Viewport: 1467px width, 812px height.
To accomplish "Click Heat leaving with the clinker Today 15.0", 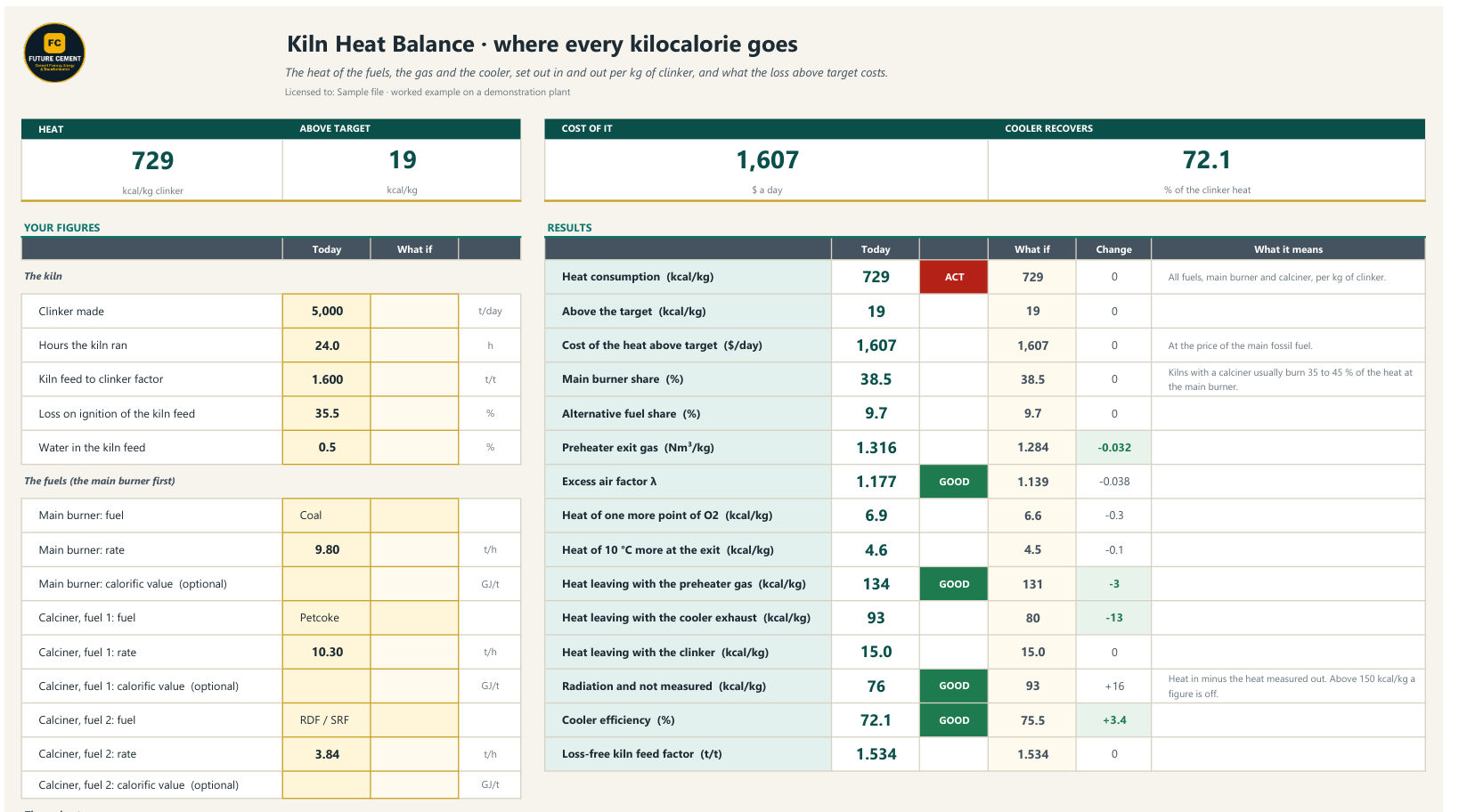I will 876,652.
